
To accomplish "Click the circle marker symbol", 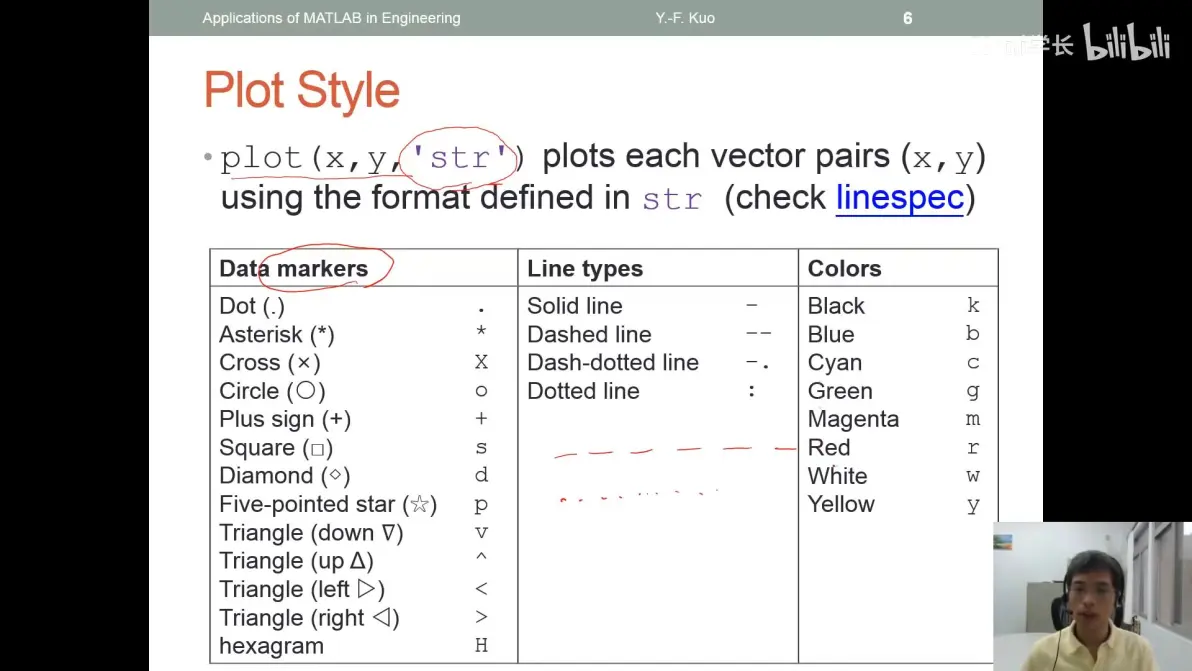I will [306, 391].
